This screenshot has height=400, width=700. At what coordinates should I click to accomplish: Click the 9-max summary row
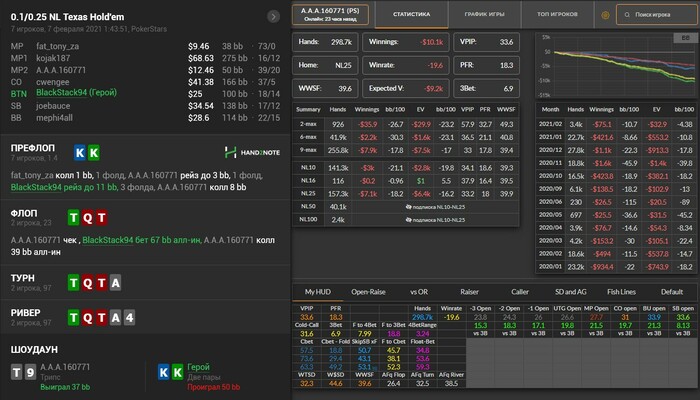coord(406,150)
